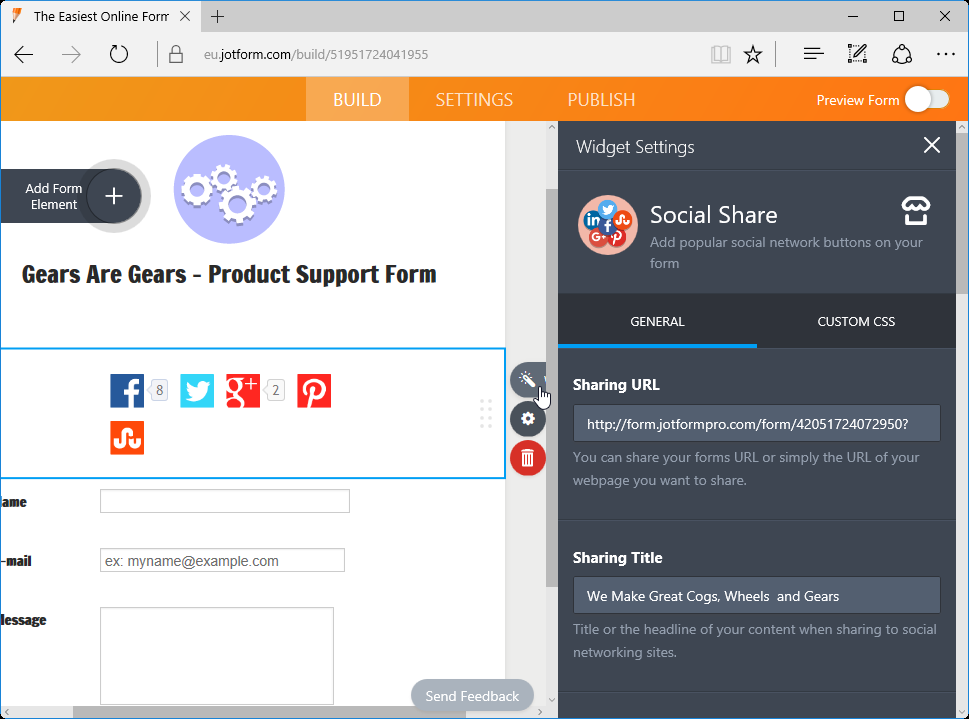Open widget properties via the gear icon
This screenshot has height=719, width=969.
[528, 419]
